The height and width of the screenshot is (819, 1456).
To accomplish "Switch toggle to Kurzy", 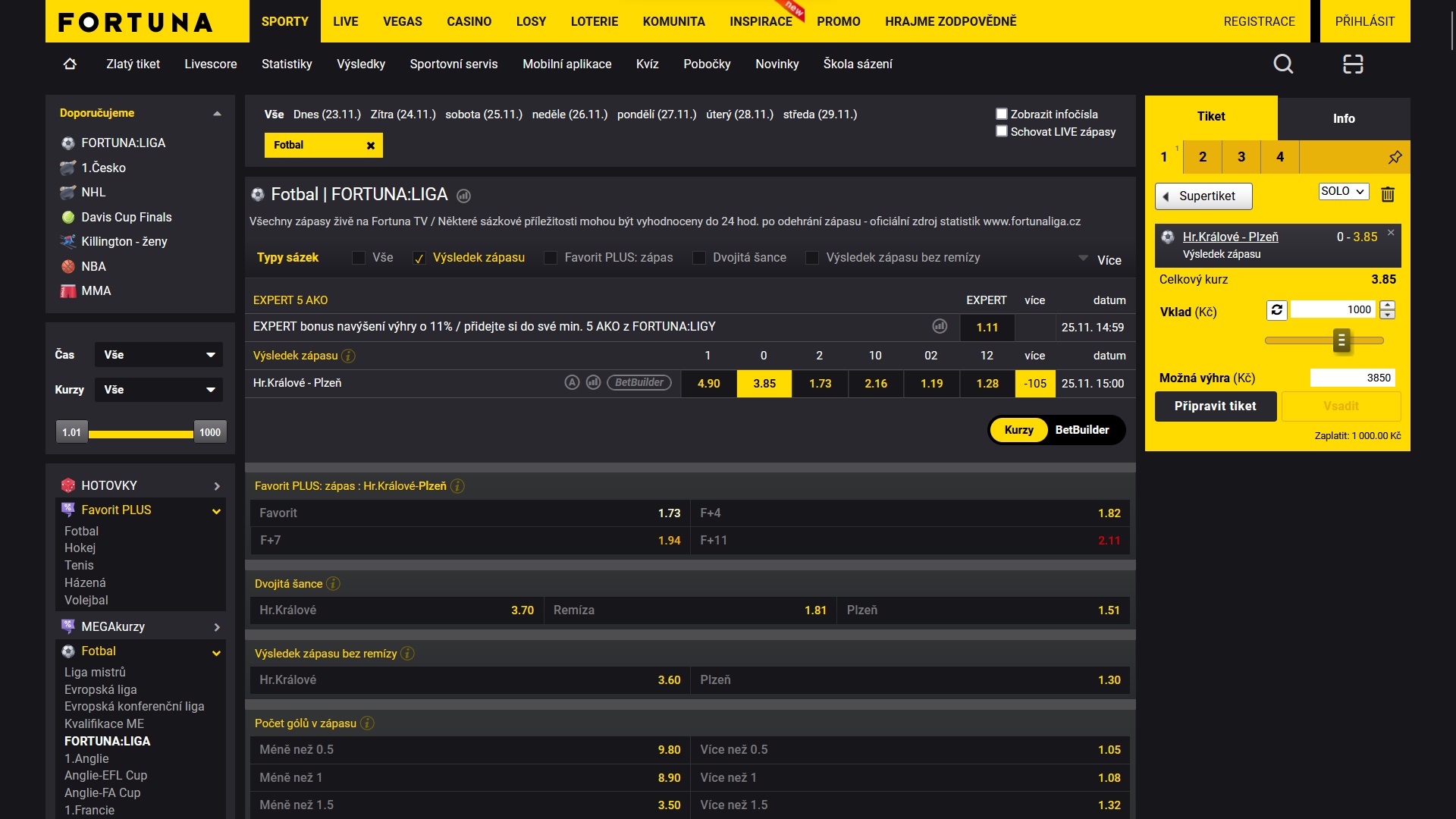I will coord(1019,430).
